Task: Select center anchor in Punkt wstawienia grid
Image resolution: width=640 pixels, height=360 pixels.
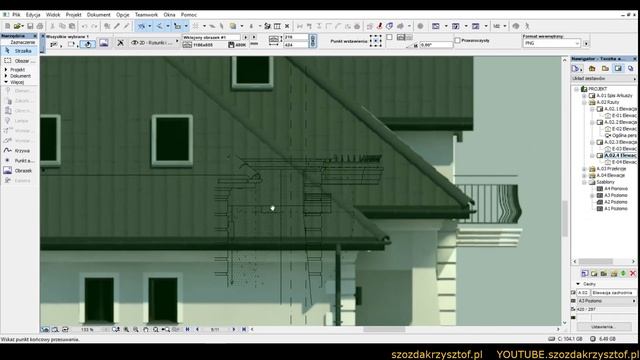Action: tap(376, 41)
